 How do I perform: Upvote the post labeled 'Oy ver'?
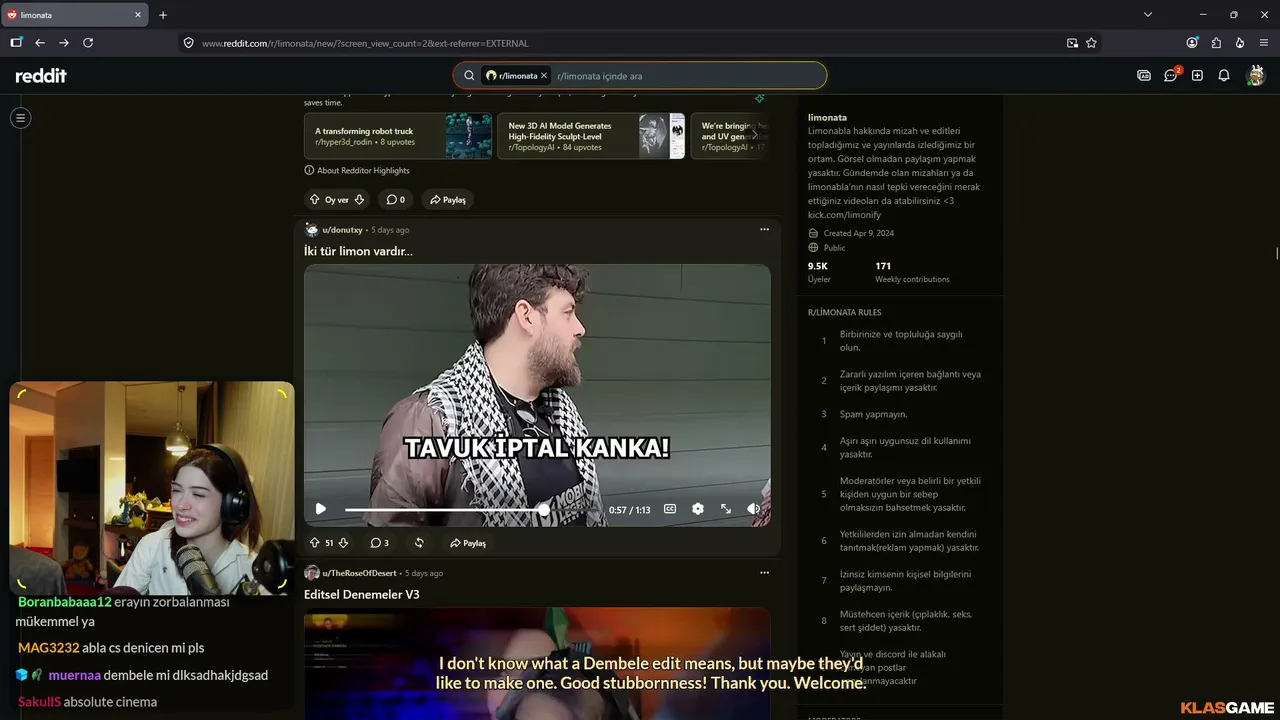tap(315, 200)
